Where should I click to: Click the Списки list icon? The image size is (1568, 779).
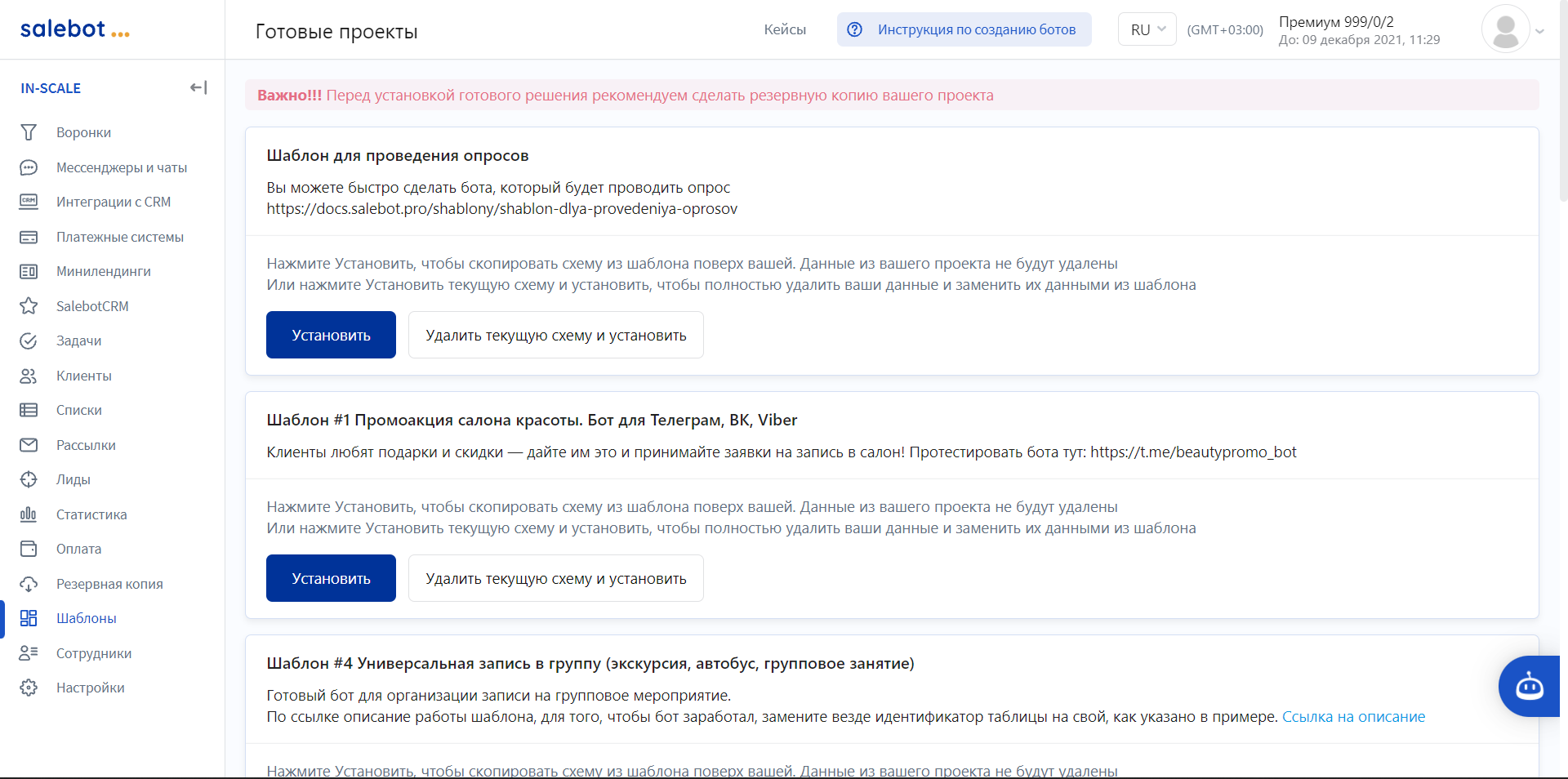coord(29,410)
